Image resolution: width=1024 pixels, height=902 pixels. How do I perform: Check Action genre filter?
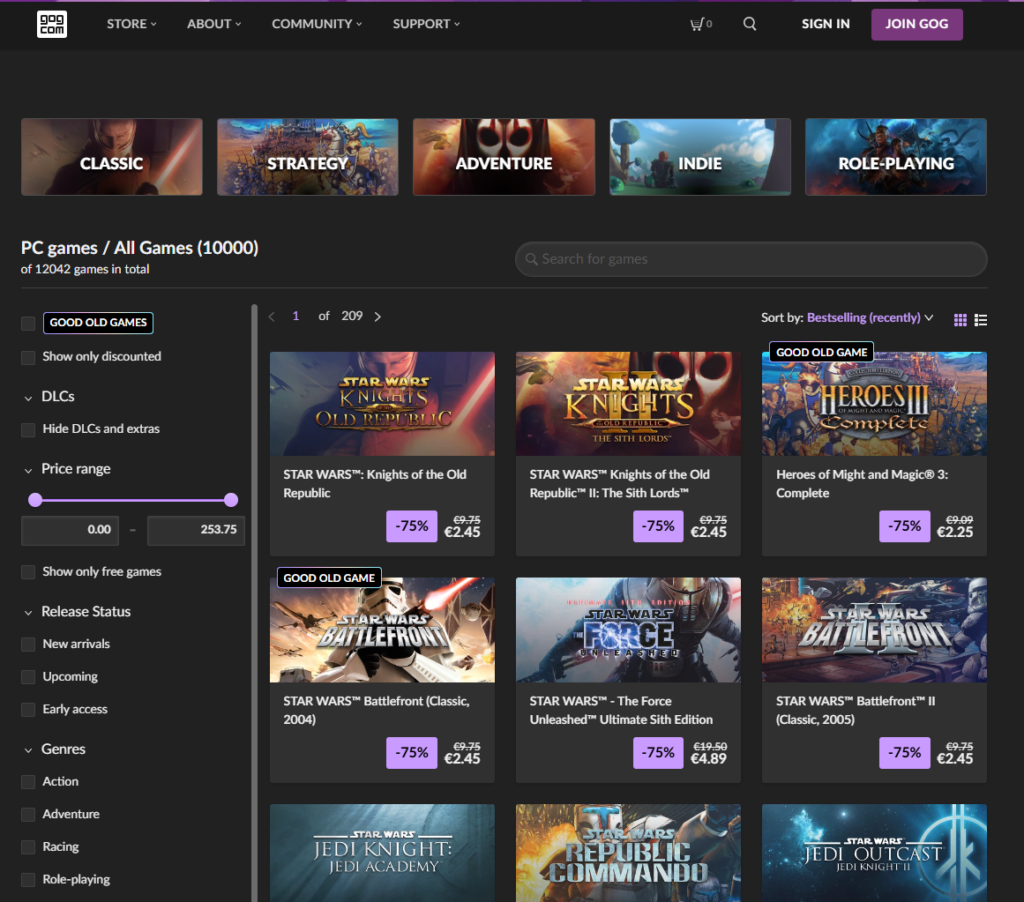point(28,782)
